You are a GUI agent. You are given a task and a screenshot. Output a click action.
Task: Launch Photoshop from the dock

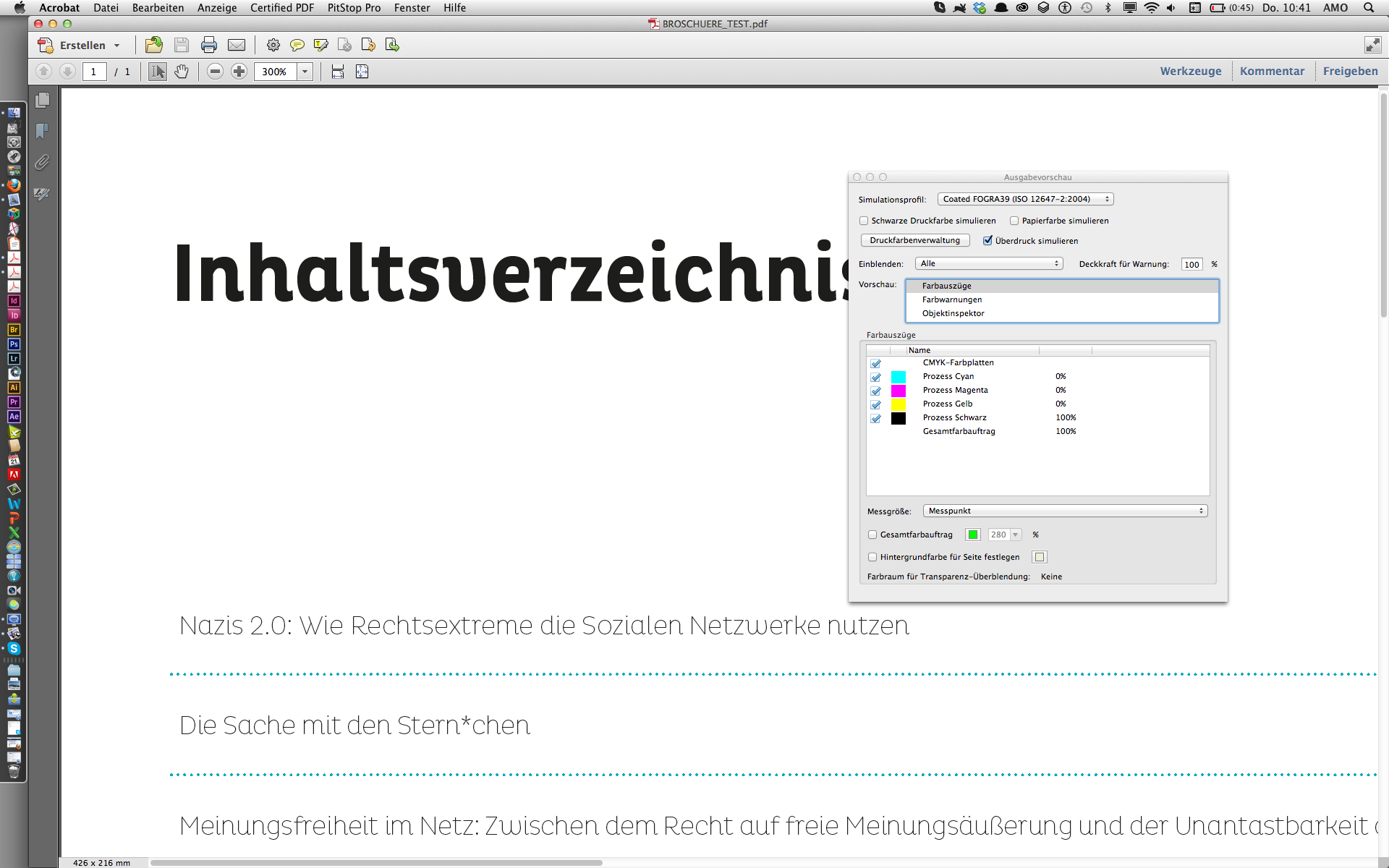pyautogui.click(x=14, y=344)
